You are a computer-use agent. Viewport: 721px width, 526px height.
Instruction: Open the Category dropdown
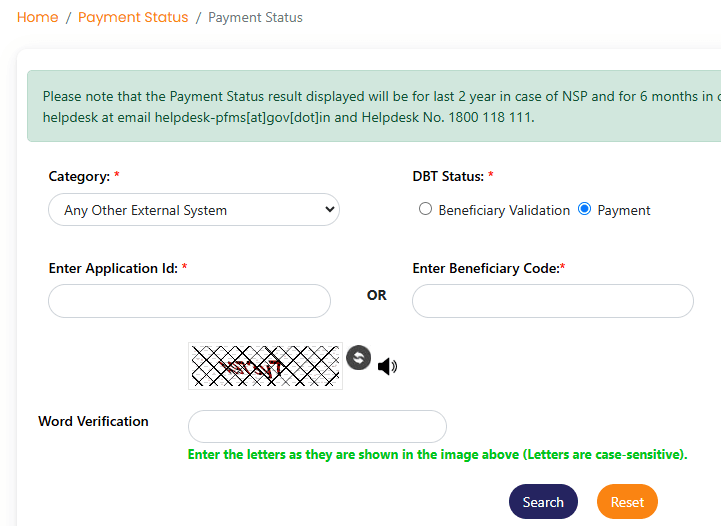point(194,210)
